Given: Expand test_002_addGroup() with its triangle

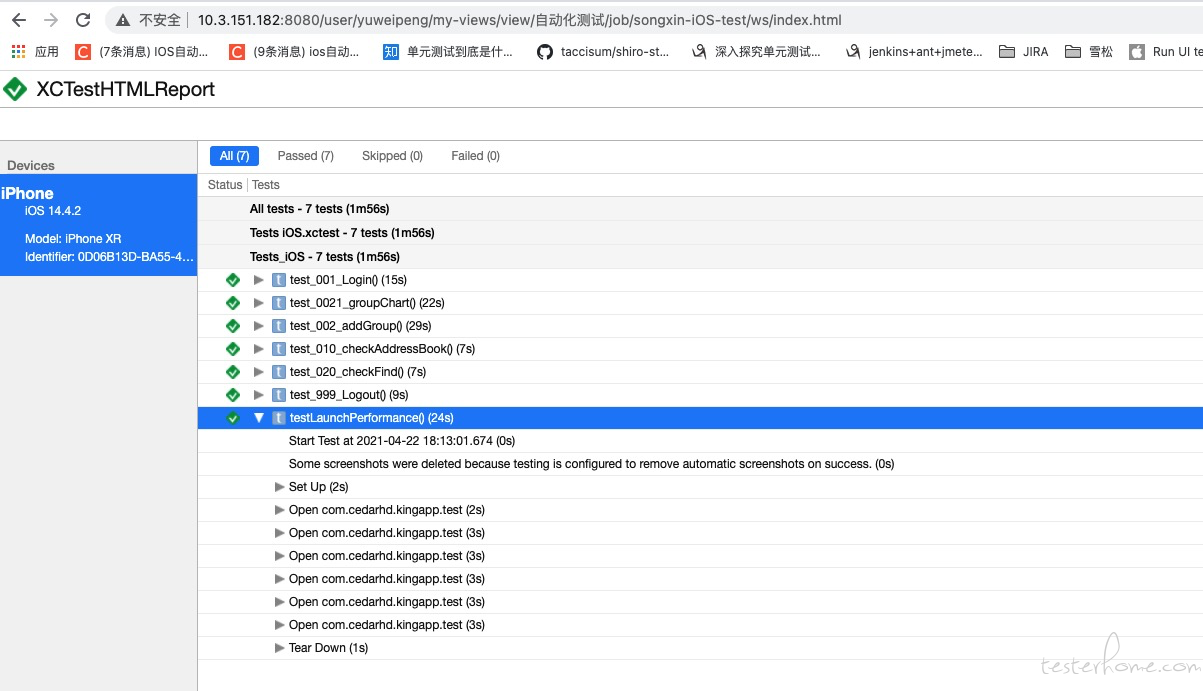Looking at the screenshot, I should [259, 326].
